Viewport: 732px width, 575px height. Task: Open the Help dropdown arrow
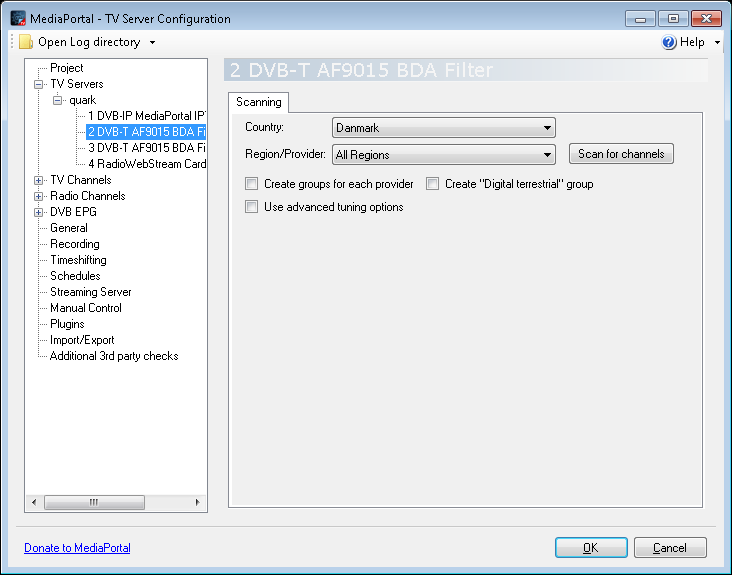pyautogui.click(x=717, y=42)
